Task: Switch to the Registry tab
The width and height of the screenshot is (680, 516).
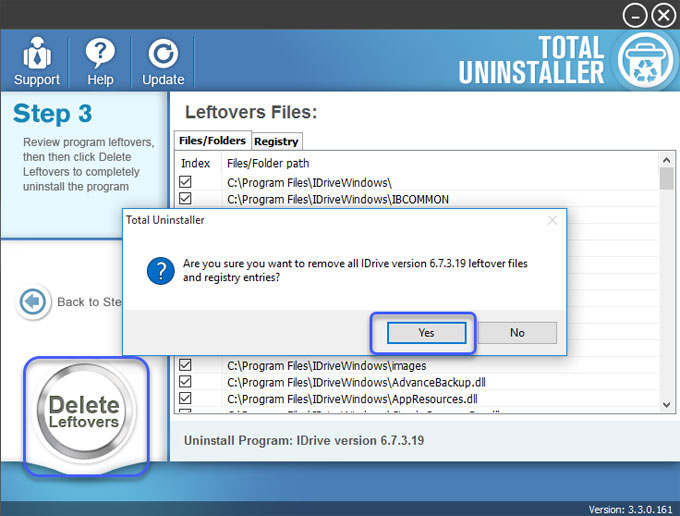Action: (x=276, y=141)
